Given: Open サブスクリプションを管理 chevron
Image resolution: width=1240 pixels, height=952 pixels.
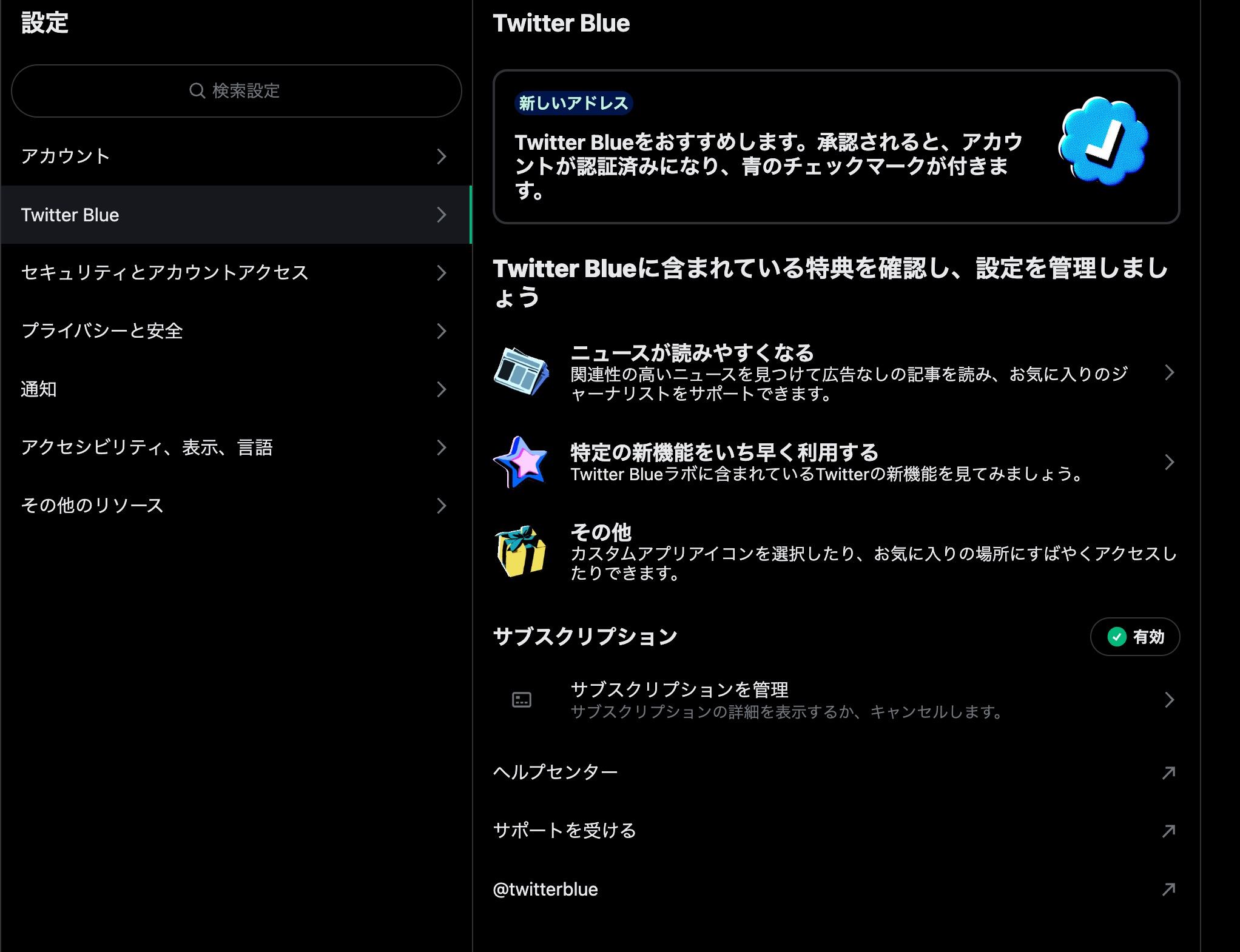Looking at the screenshot, I should (x=1170, y=700).
